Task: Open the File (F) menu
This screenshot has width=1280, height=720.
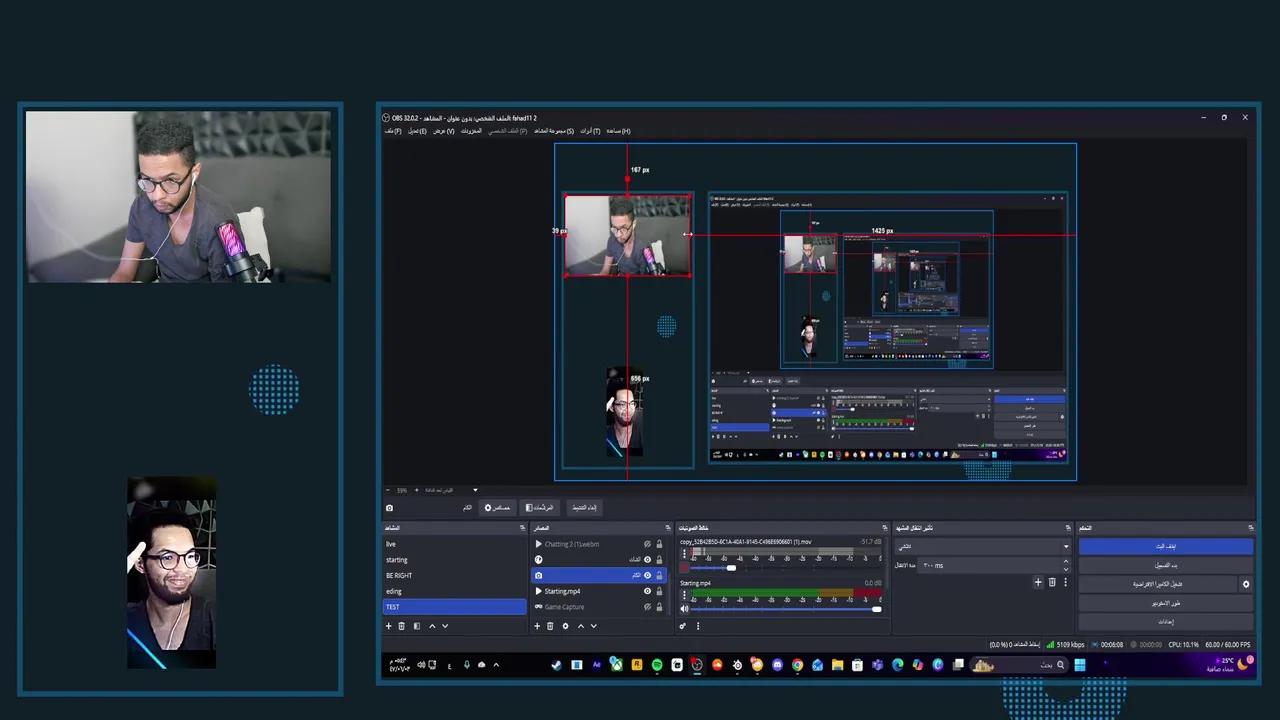Action: click(x=392, y=131)
